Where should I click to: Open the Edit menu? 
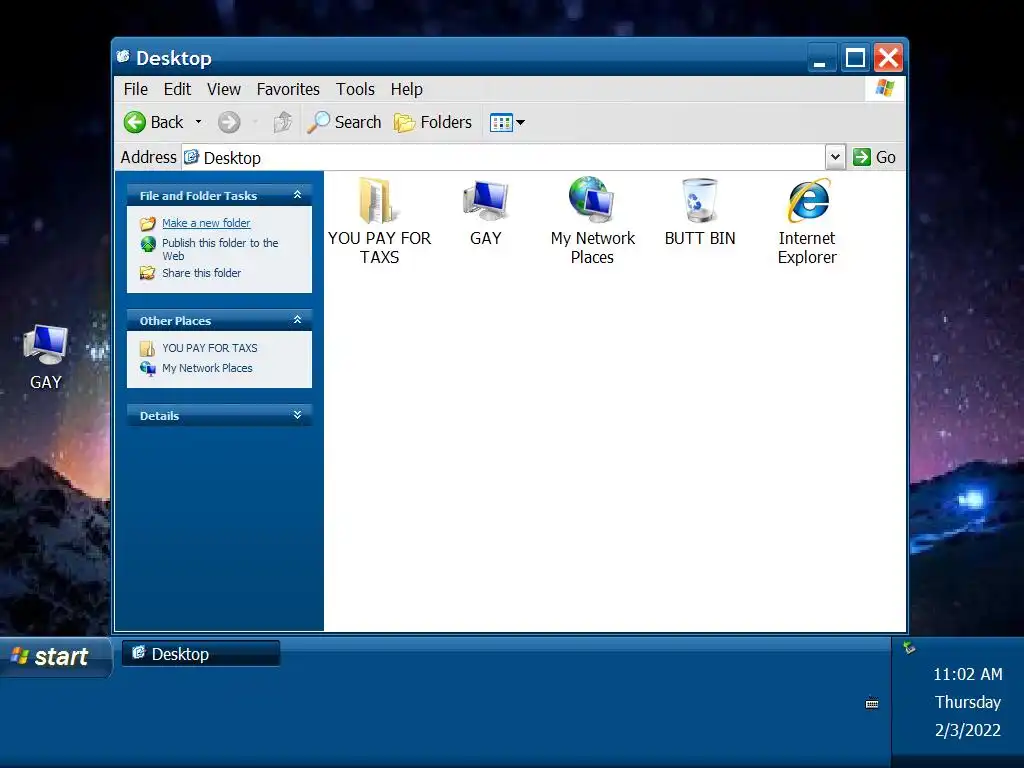pyautogui.click(x=177, y=89)
